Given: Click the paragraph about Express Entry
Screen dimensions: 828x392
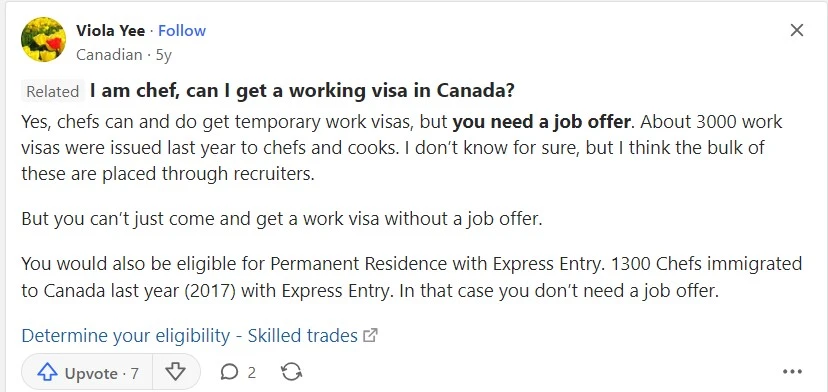Looking at the screenshot, I should coord(412,277).
